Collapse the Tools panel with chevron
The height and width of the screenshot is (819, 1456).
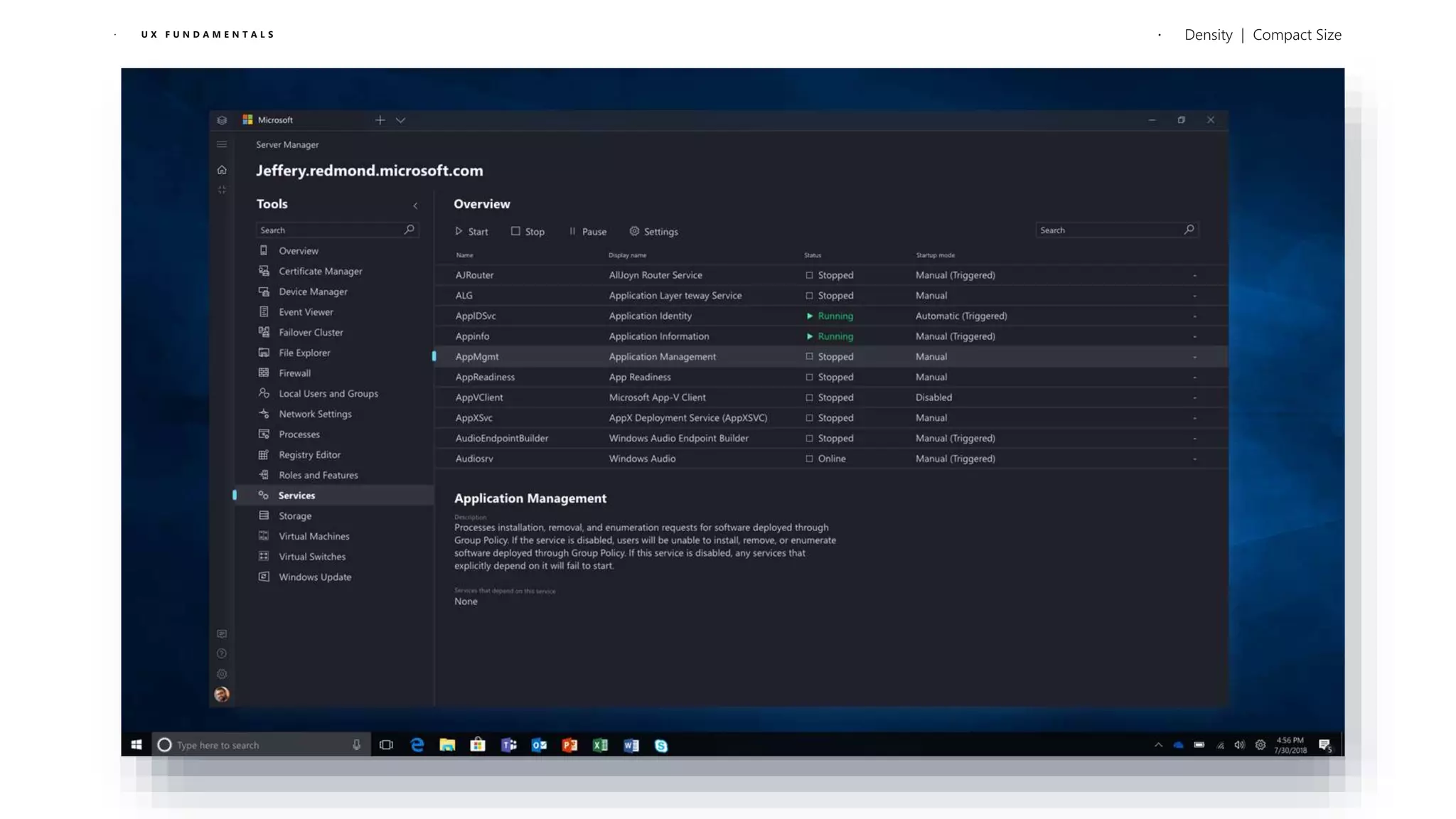(x=415, y=205)
